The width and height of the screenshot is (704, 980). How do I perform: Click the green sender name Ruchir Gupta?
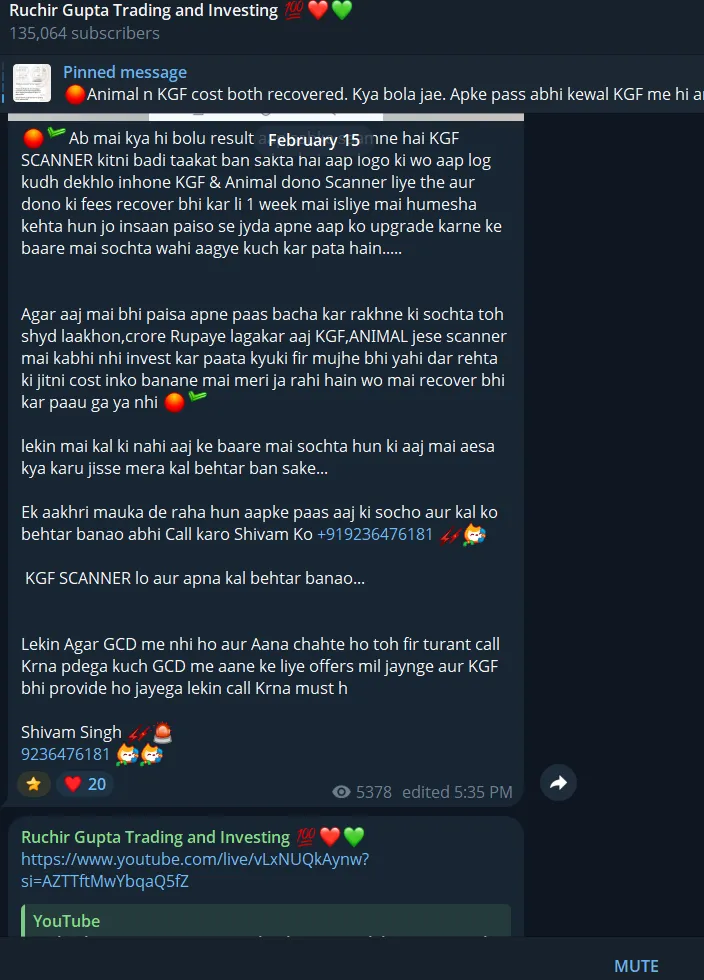[x=156, y=837]
